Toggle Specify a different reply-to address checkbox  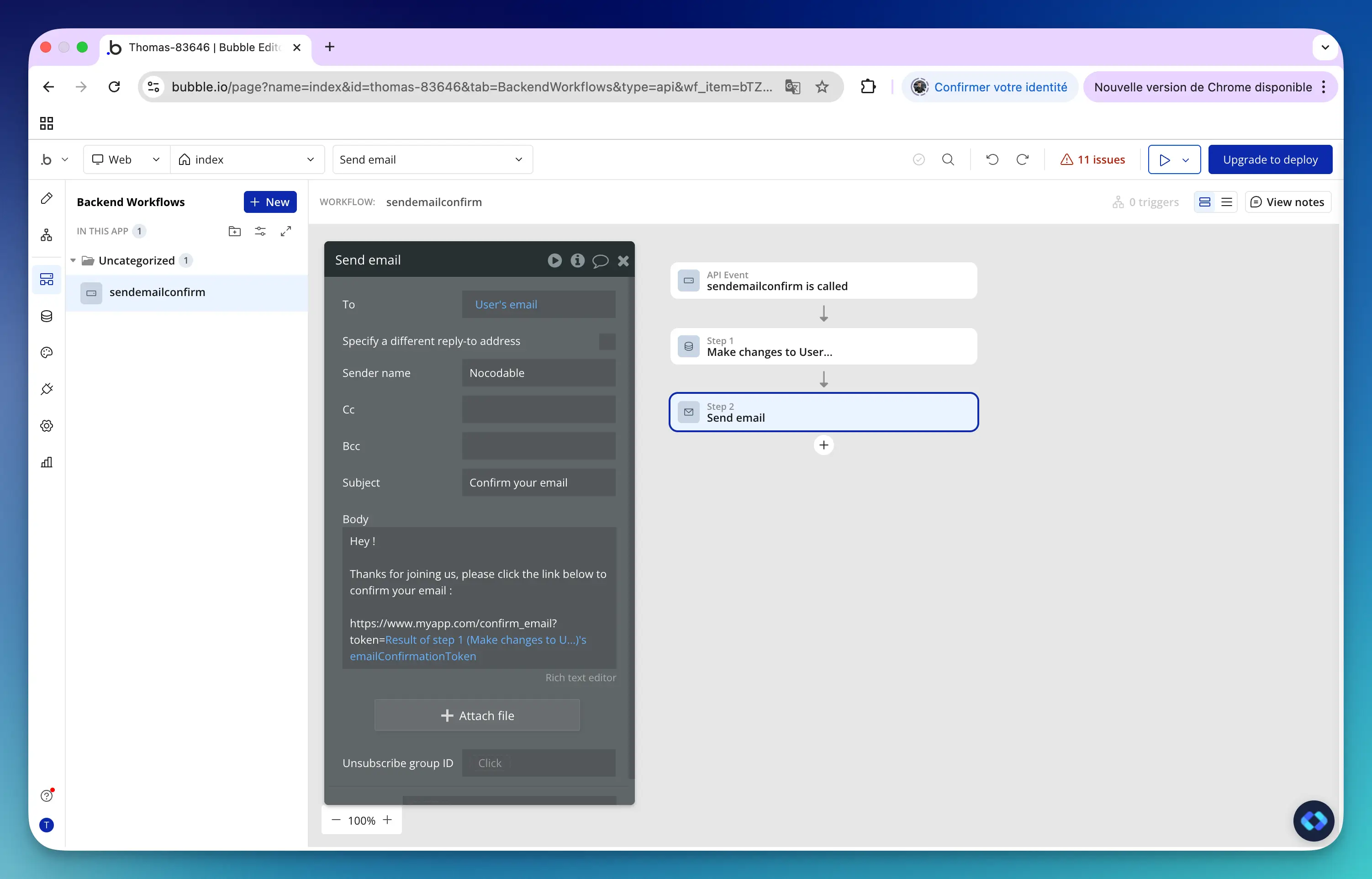[607, 341]
